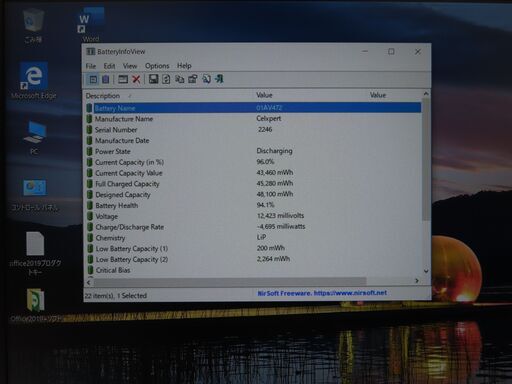Screen dimensions: 512x384
Task: Select the Power State row
Action: [x=253, y=151]
